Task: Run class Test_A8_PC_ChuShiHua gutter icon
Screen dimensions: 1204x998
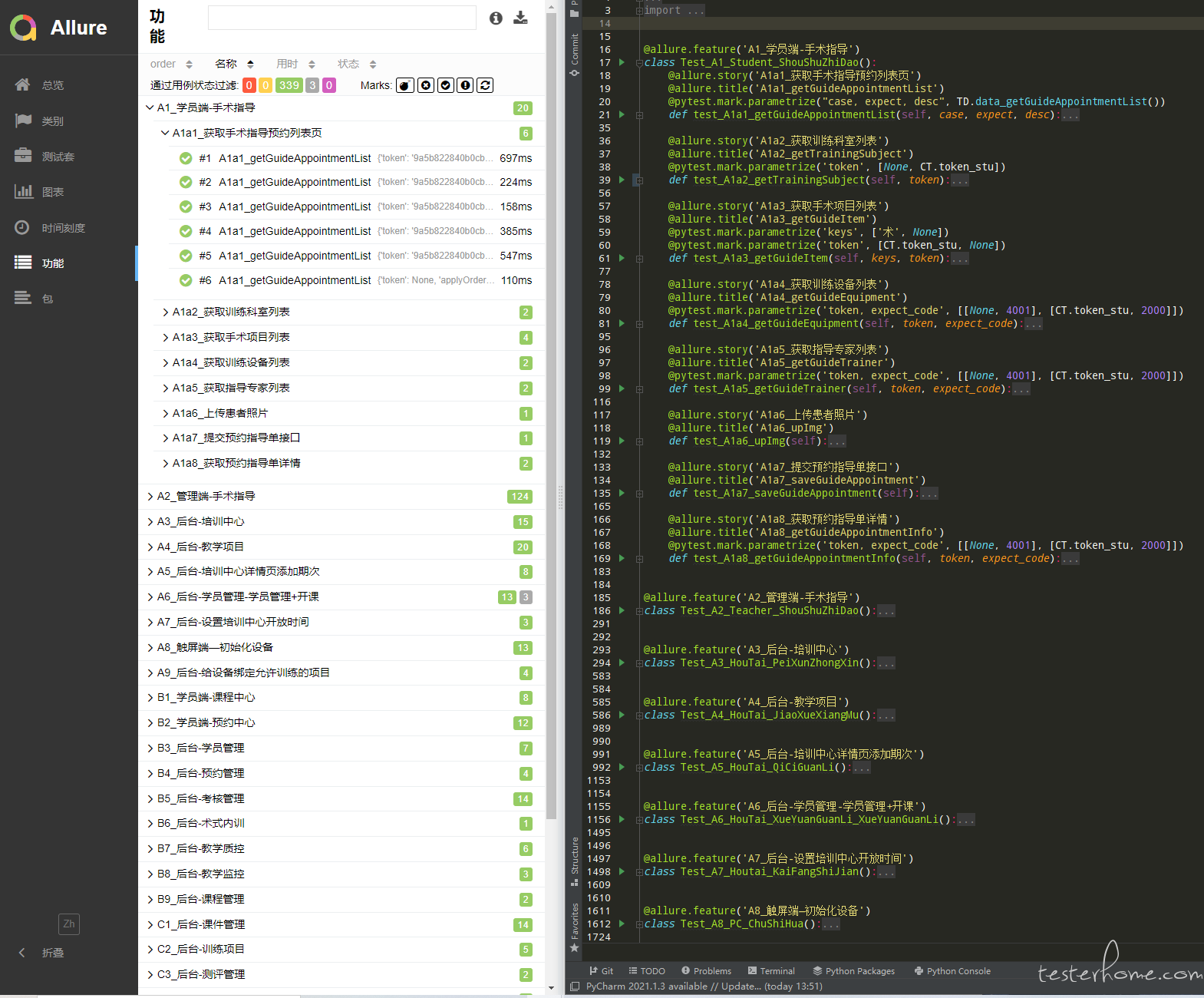Action: click(x=622, y=924)
